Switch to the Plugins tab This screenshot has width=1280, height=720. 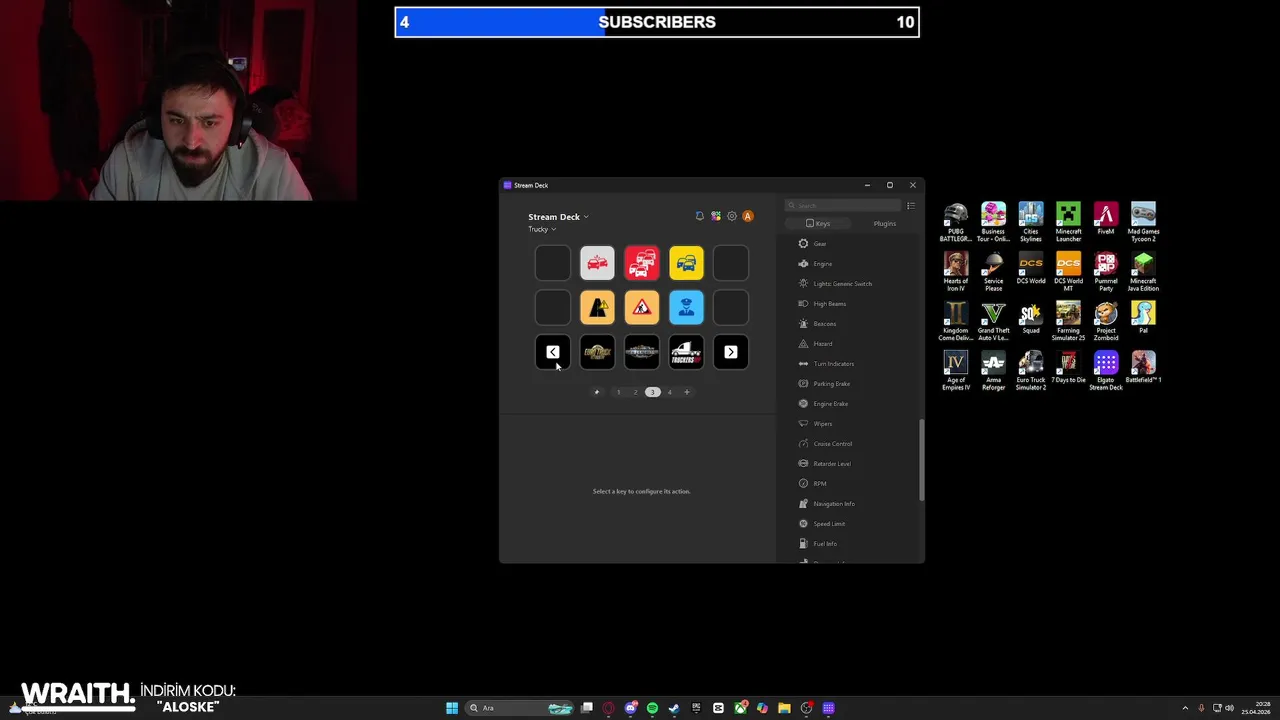click(885, 224)
